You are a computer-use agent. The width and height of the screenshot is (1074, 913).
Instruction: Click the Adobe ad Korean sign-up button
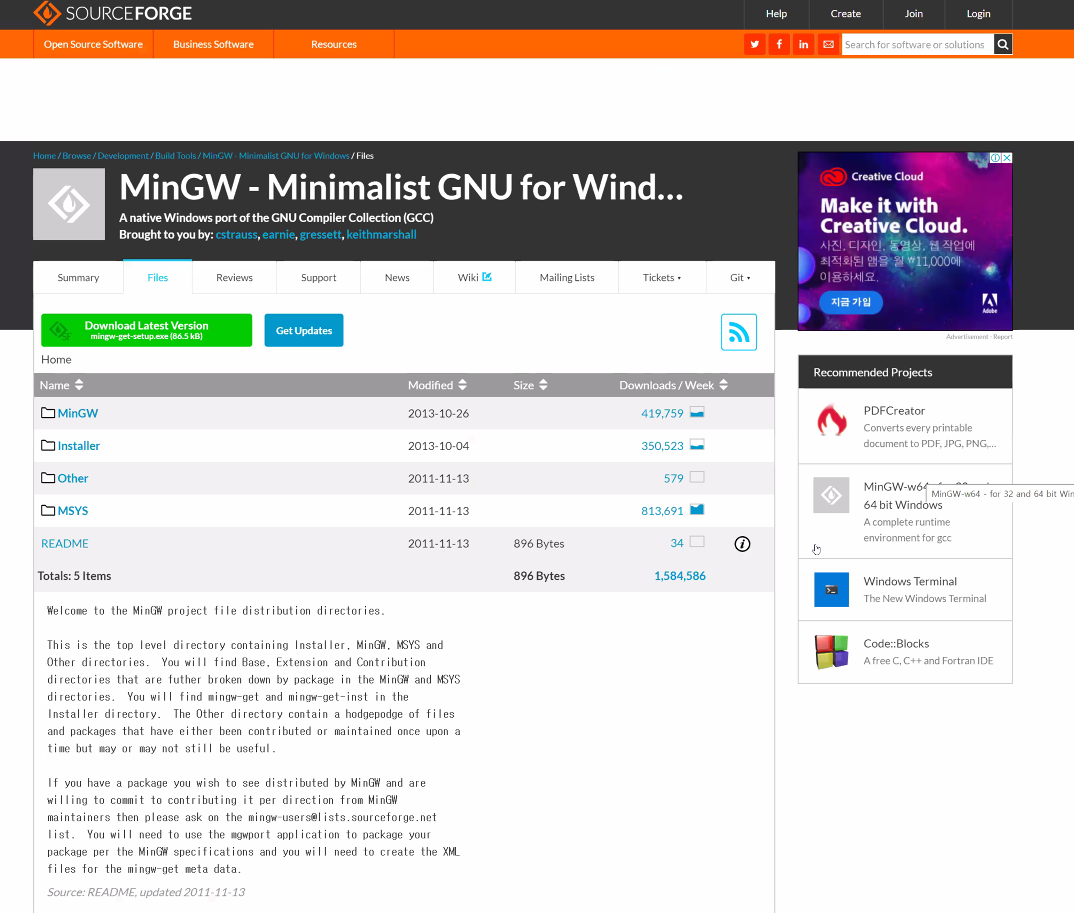851,302
